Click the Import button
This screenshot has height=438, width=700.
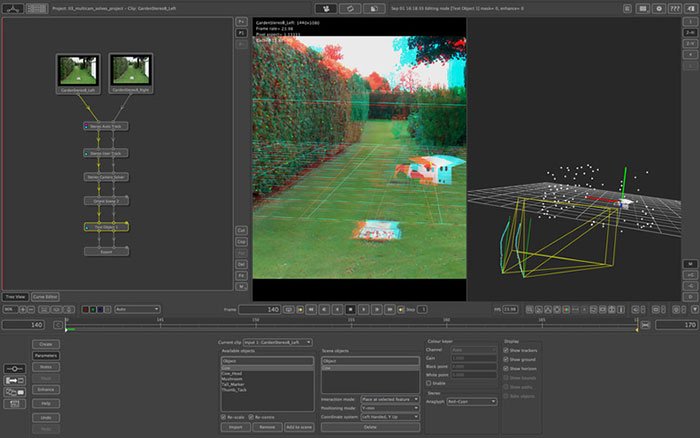(x=235, y=427)
